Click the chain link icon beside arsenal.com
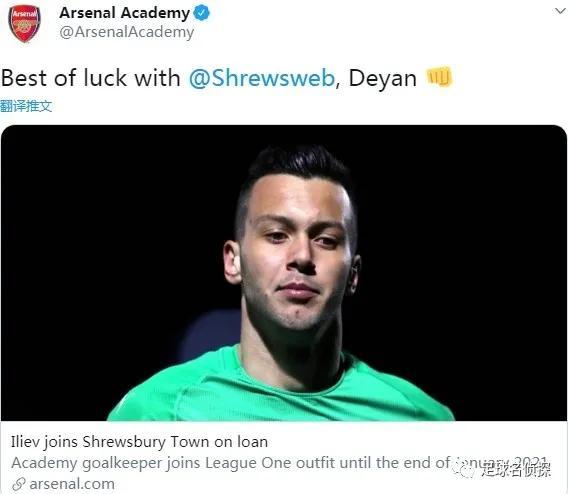The width and height of the screenshot is (568, 494). point(18,484)
